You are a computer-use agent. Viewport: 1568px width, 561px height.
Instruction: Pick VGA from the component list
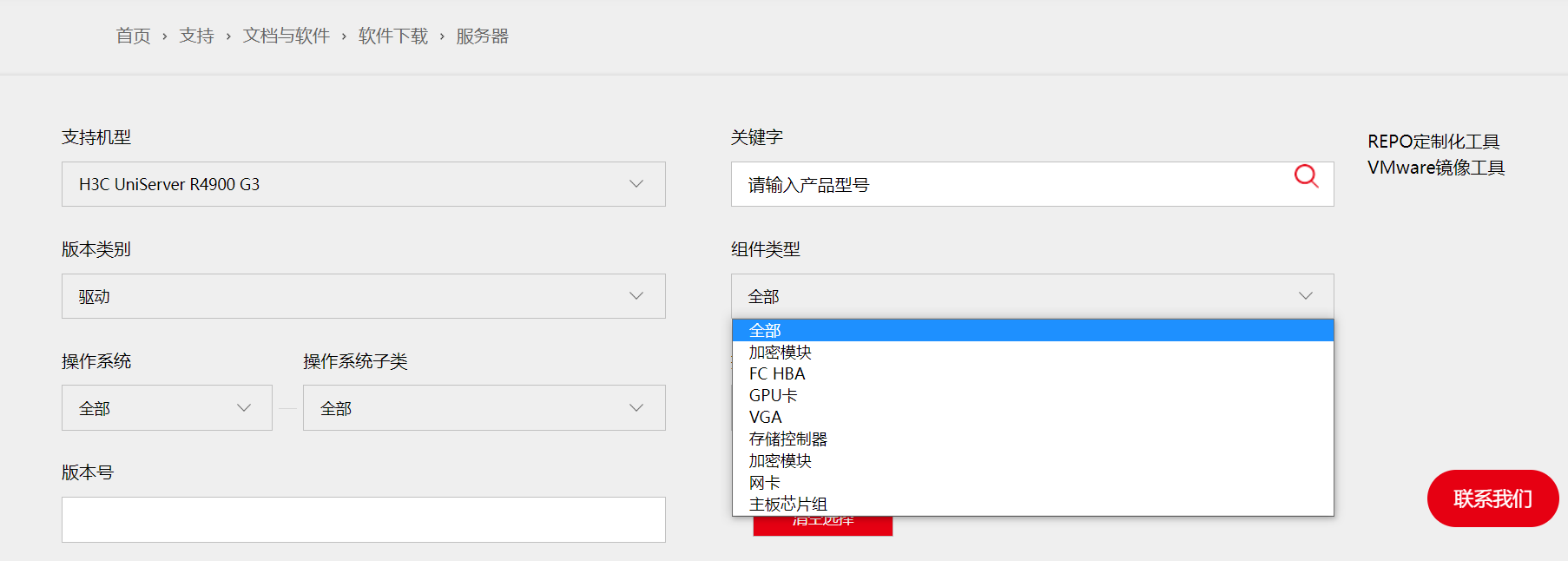tap(766, 418)
